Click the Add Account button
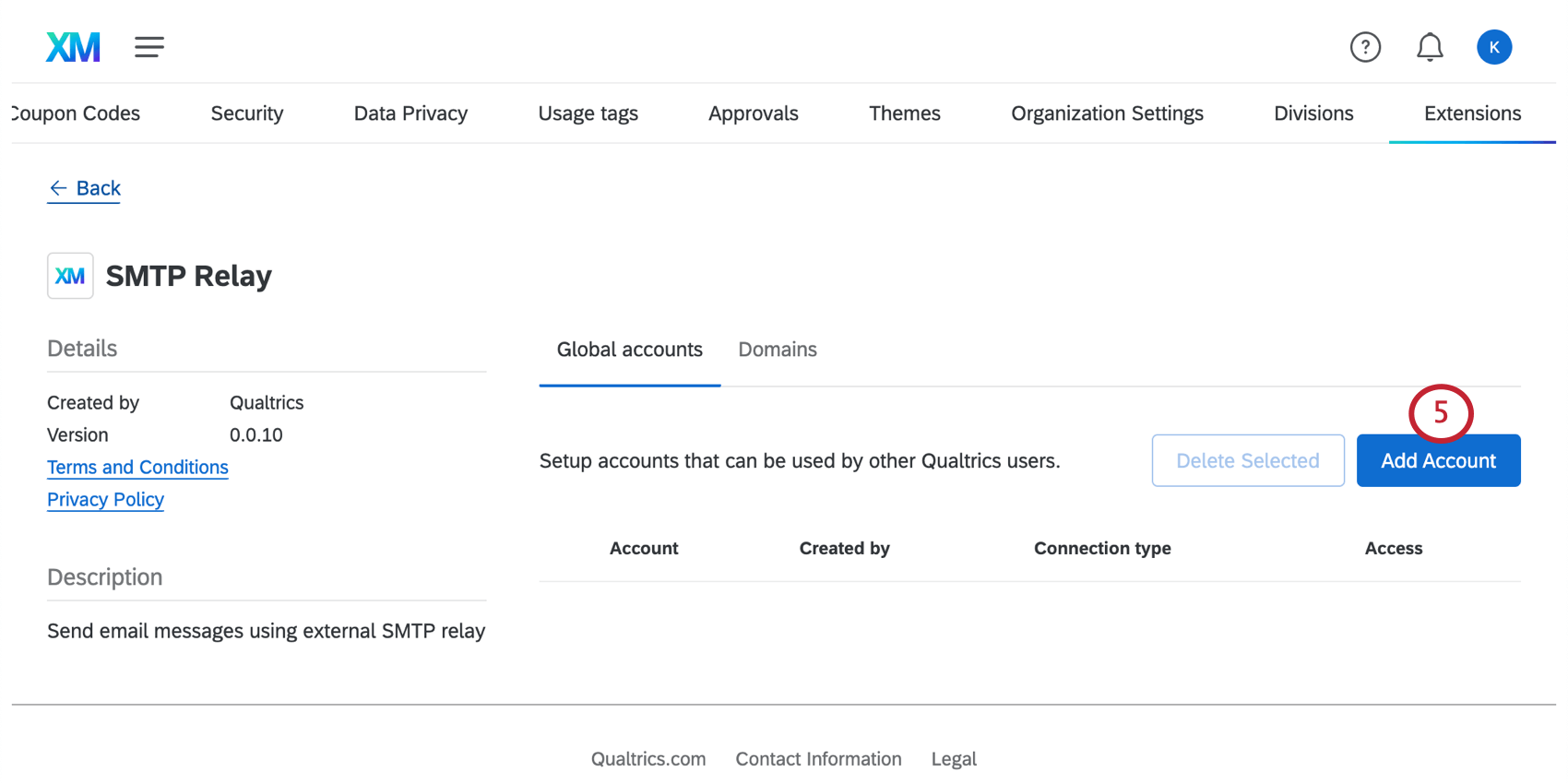1568x784 pixels. tap(1438, 460)
